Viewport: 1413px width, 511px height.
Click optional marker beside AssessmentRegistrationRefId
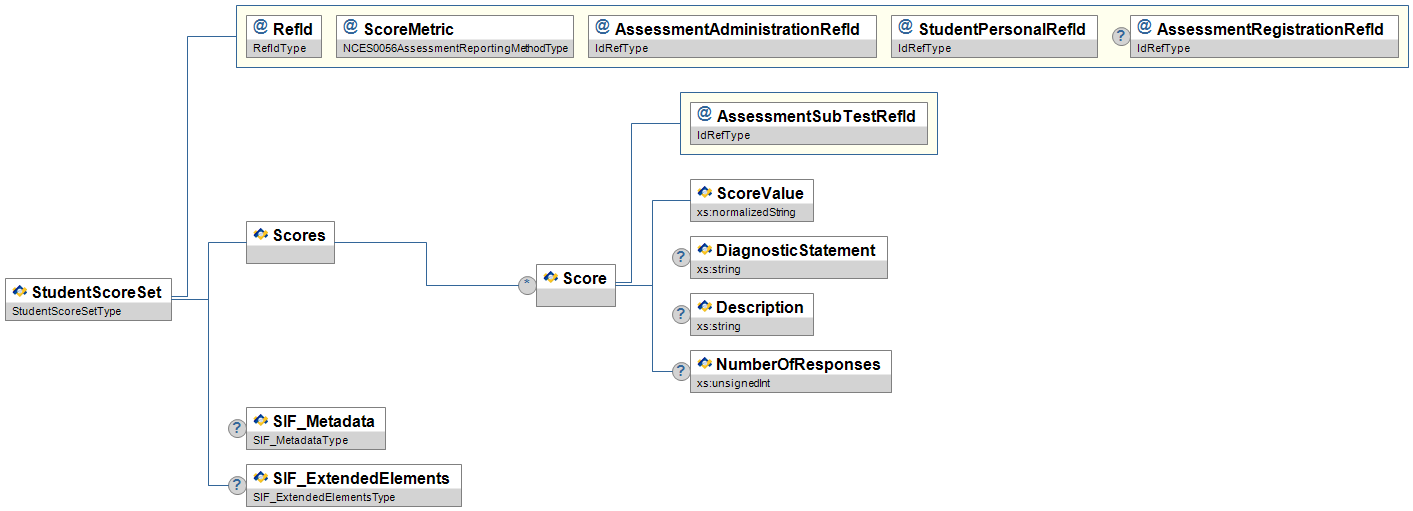point(1122,36)
